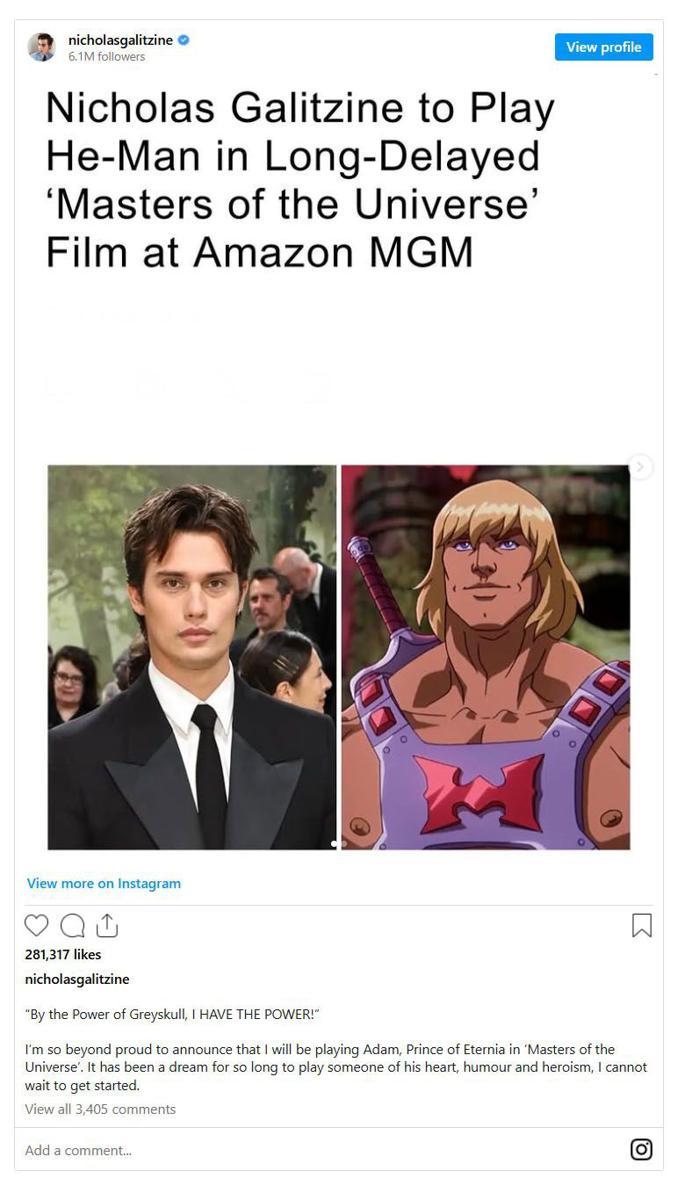The image size is (685, 1200).
Task: Click the animated He-Man image
Action: (486, 657)
